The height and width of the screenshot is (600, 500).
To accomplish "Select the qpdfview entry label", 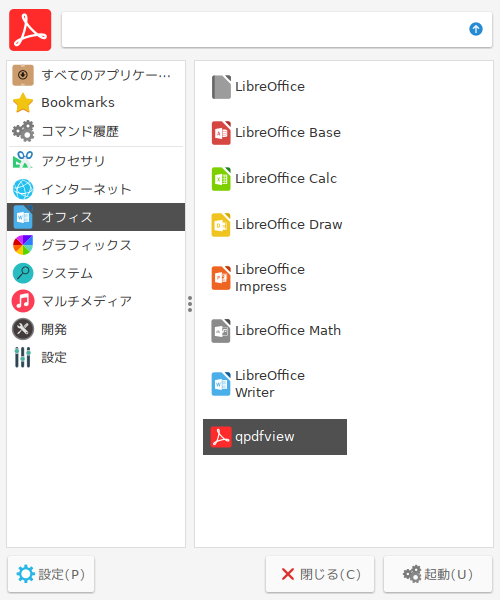I will tap(265, 437).
